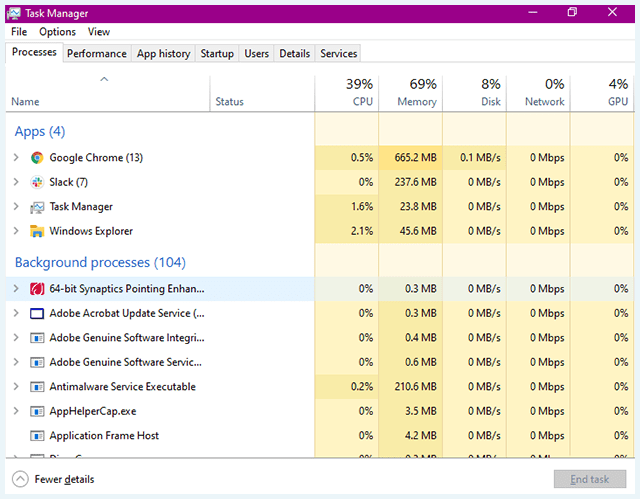Click the End task button
This screenshot has height=499, width=640.
(590, 479)
